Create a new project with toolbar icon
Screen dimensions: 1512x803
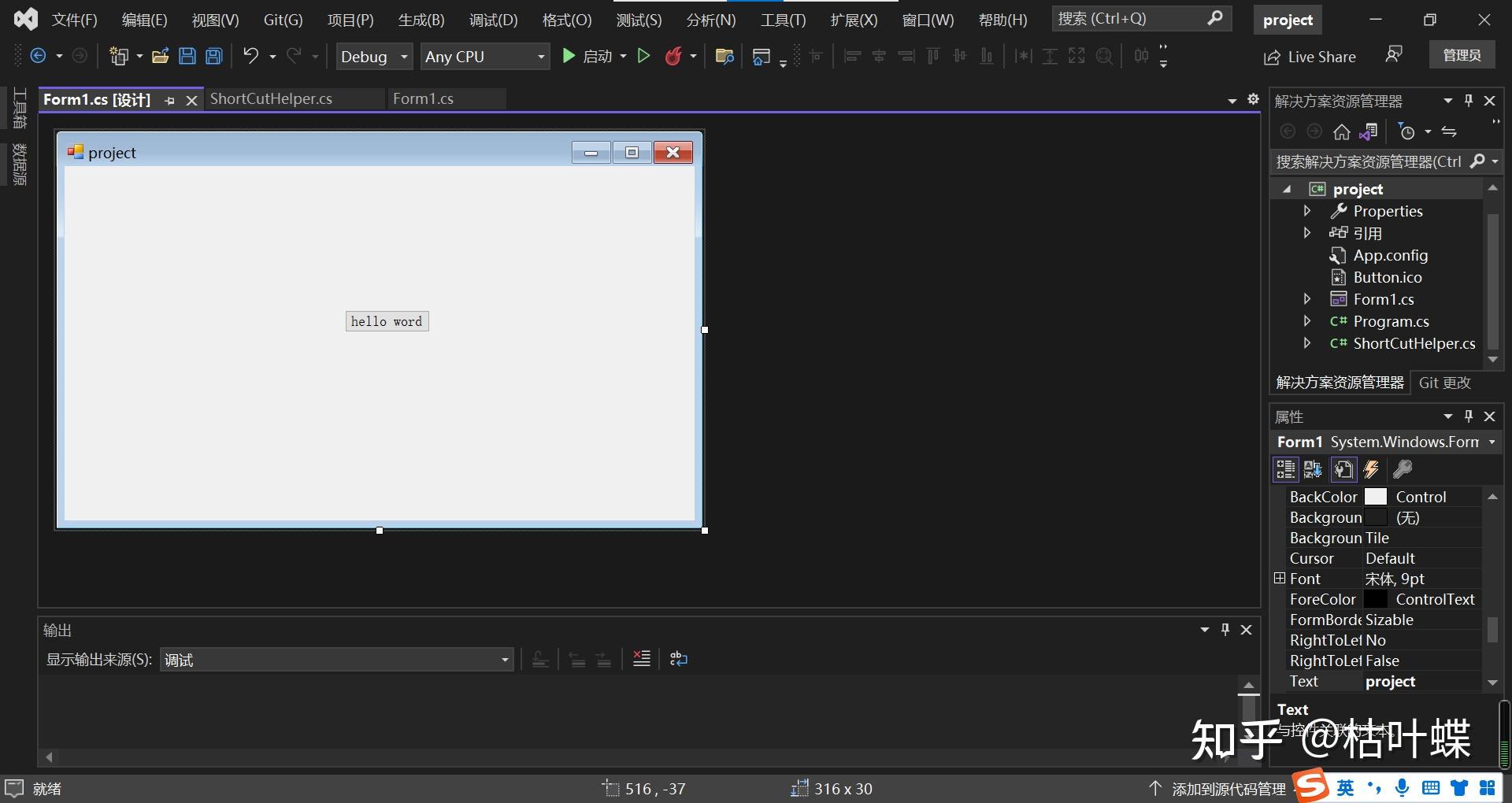click(119, 56)
